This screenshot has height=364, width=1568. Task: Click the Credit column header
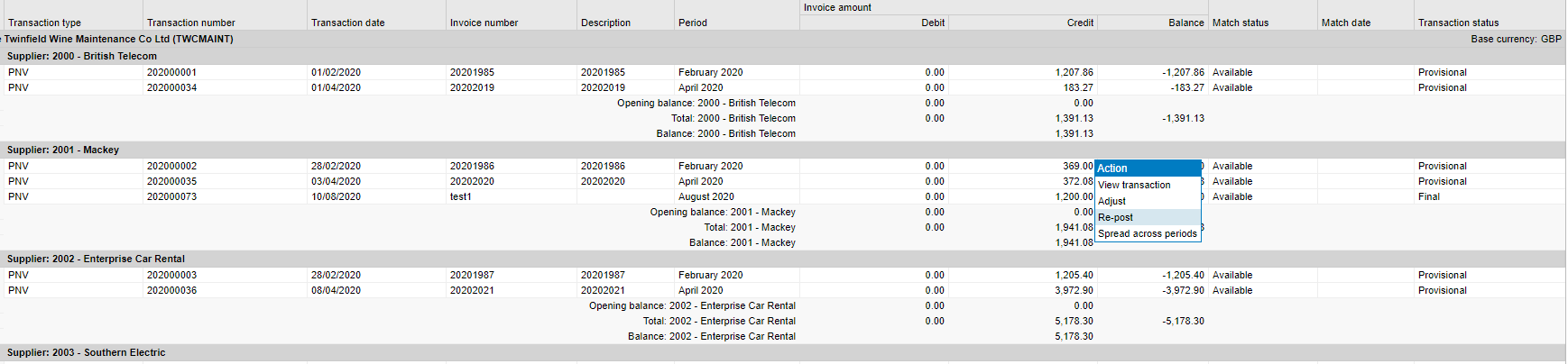(x=1079, y=23)
